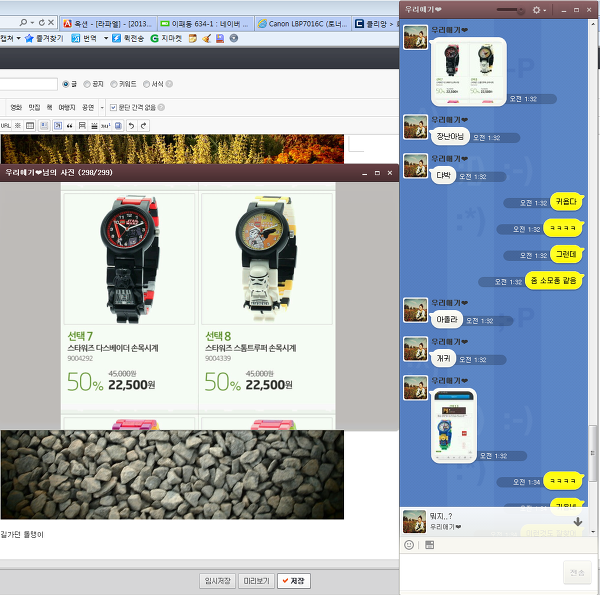The height and width of the screenshot is (595, 600).
Task: Click the redo arrow in editor toolbar
Action: pos(143,126)
